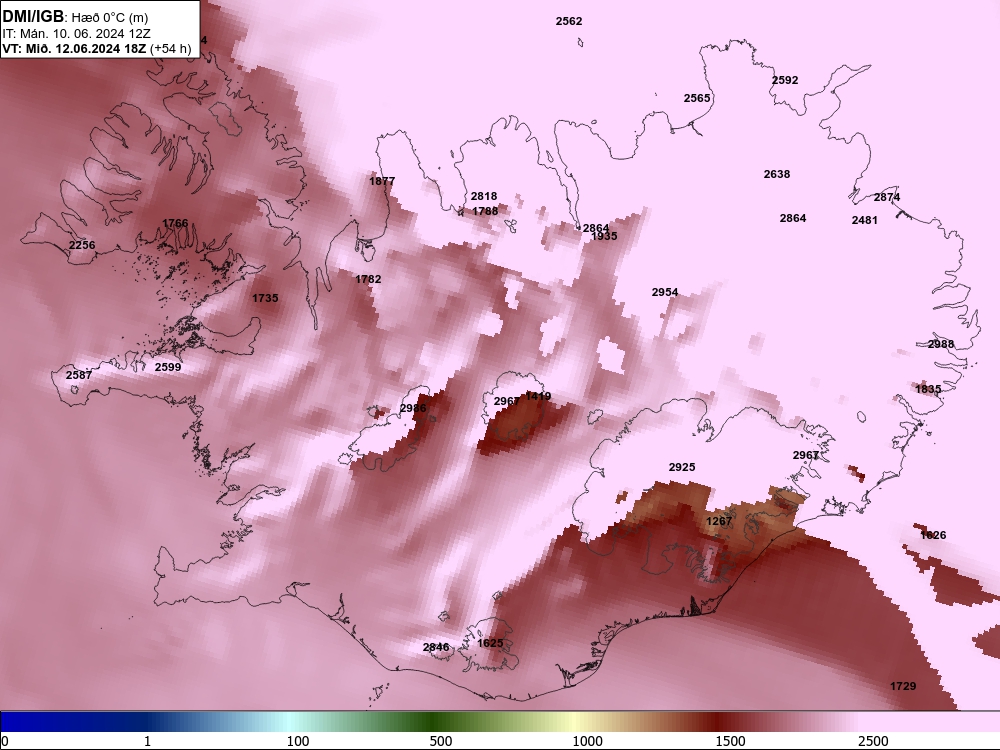Click the 1626 height value
The height and width of the screenshot is (750, 1000).
coord(933,535)
